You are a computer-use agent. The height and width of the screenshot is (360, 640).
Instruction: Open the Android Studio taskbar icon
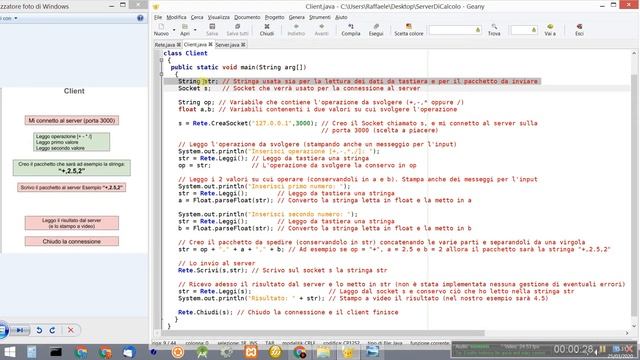tap(202, 352)
